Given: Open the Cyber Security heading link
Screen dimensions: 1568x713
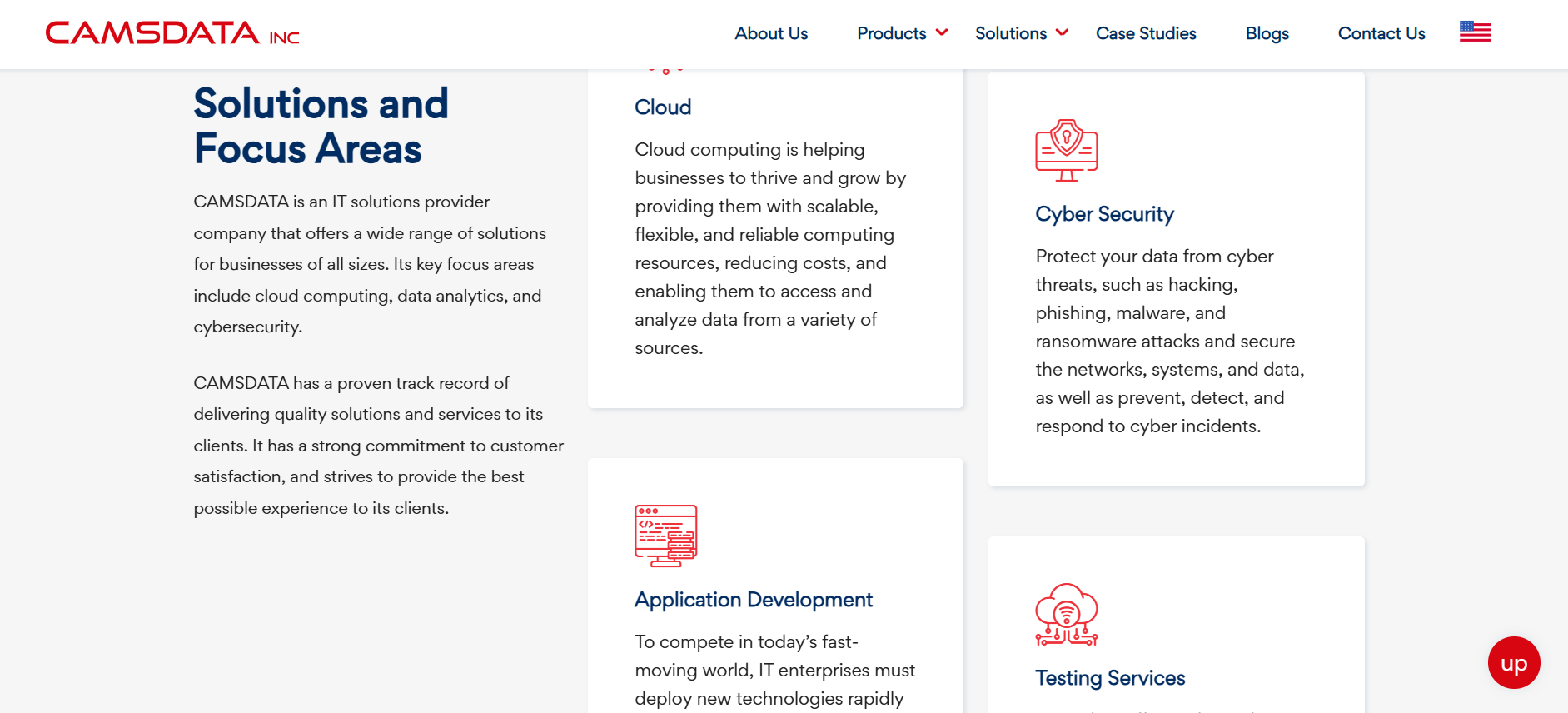Looking at the screenshot, I should point(1104,214).
